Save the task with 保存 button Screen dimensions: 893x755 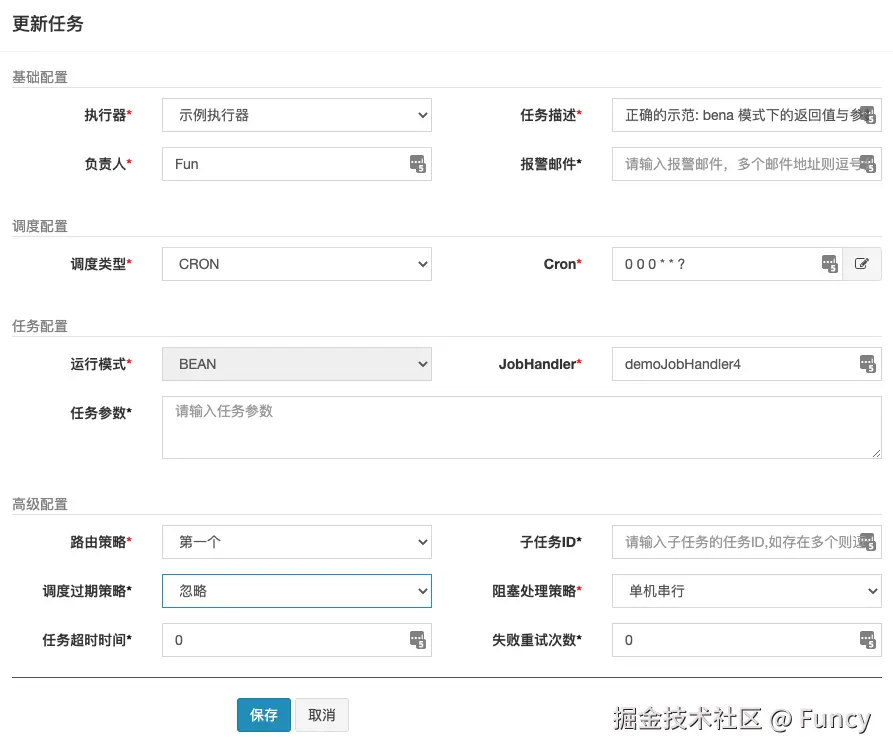264,715
